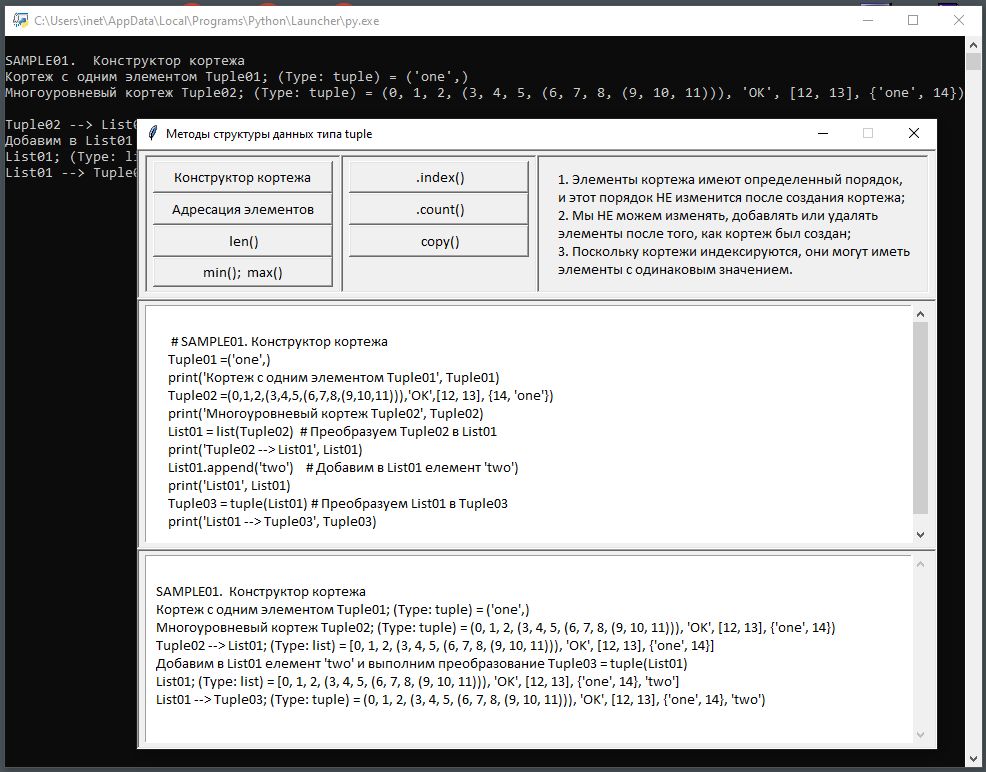Select the min(); max() button
This screenshot has height=772, width=986.
click(x=242, y=272)
